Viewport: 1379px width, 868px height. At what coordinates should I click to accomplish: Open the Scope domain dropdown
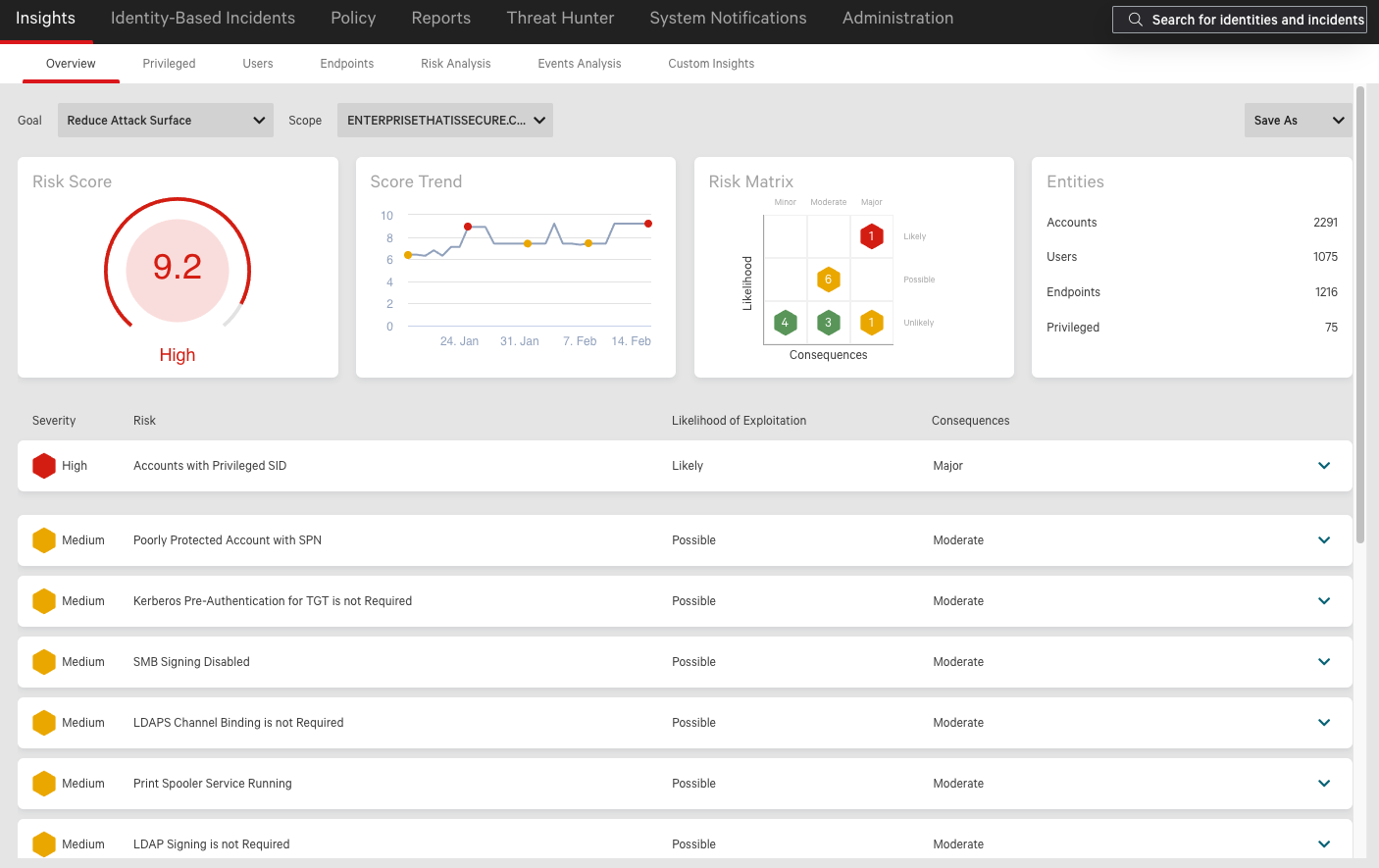click(444, 121)
